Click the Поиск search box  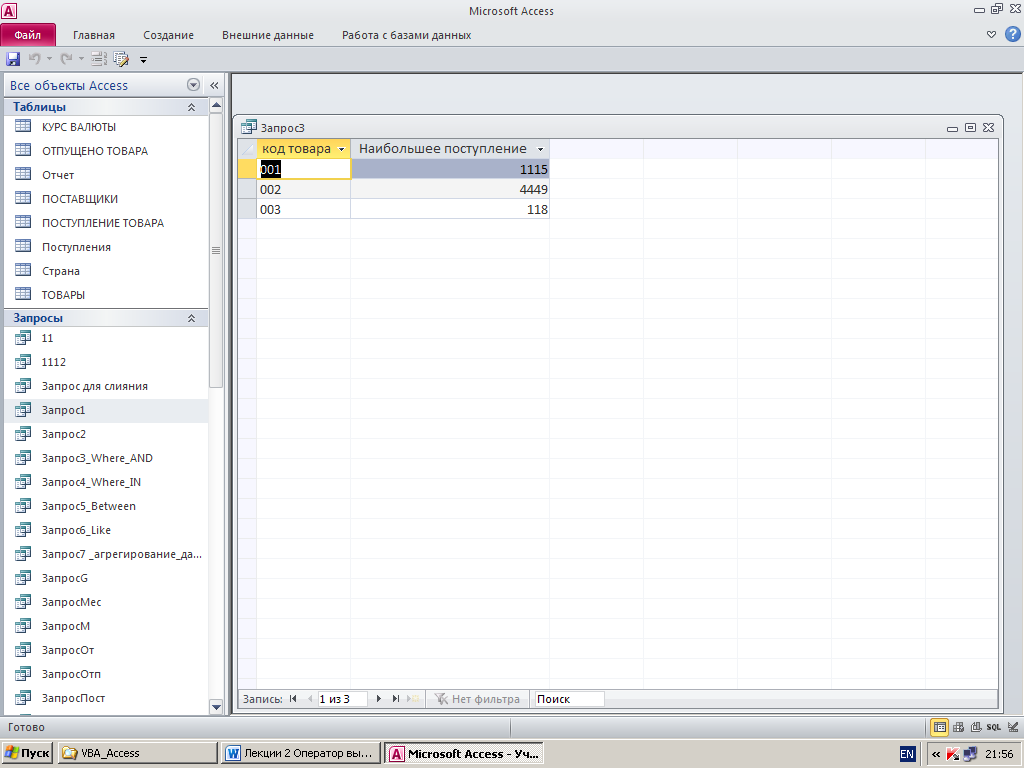[569, 699]
